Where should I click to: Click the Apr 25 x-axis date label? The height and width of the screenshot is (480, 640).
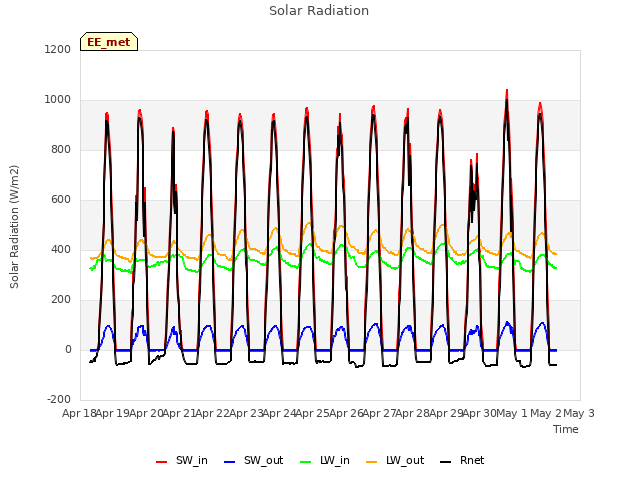(x=312, y=413)
